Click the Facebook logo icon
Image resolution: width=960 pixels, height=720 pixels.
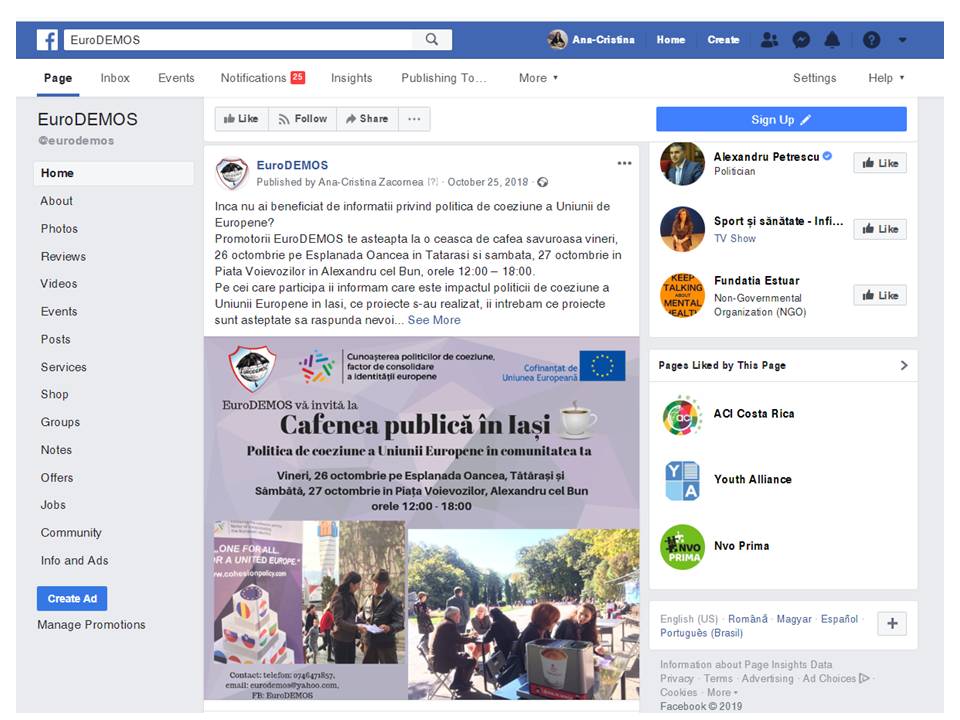coord(47,40)
